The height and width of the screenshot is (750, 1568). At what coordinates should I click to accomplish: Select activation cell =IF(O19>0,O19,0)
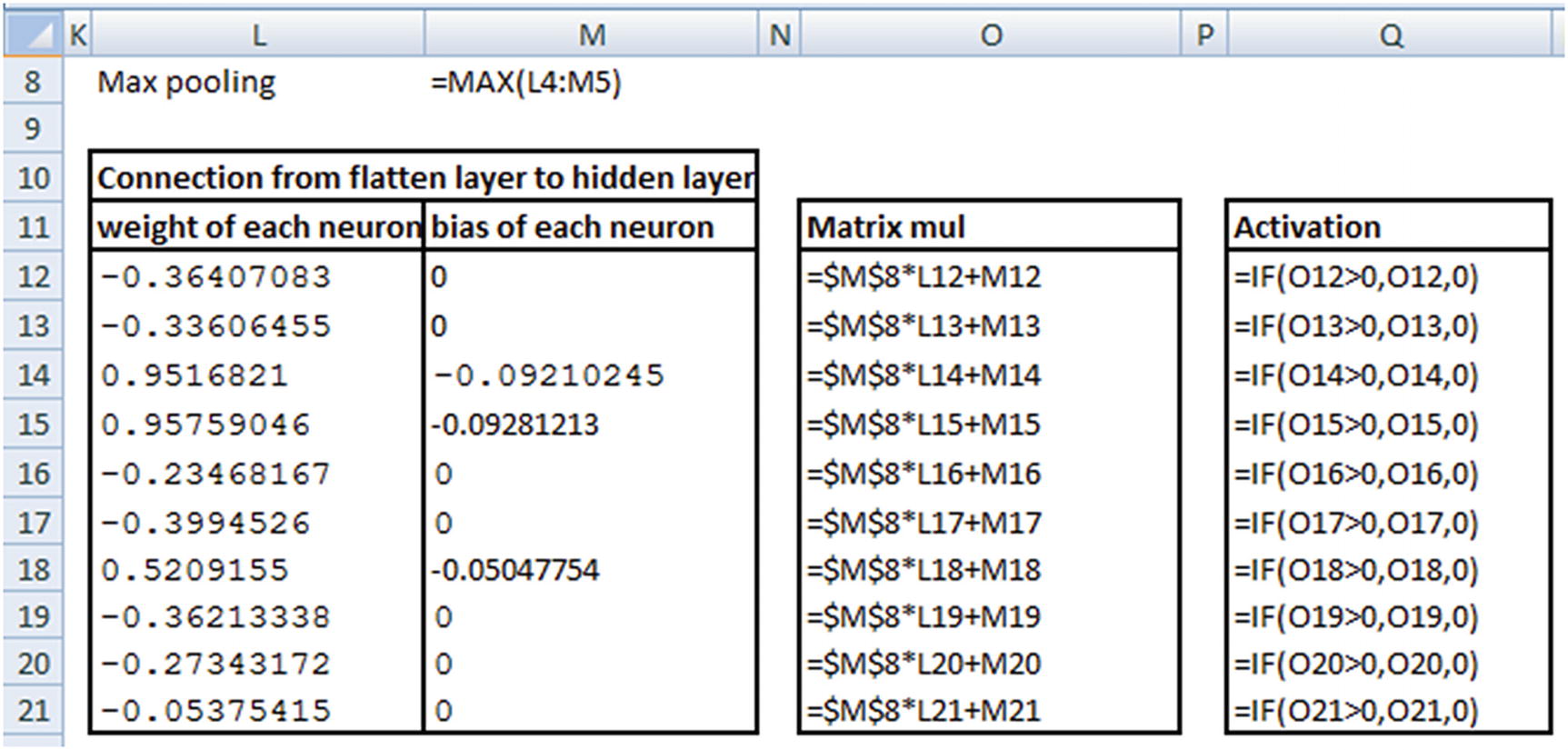coord(1389,616)
